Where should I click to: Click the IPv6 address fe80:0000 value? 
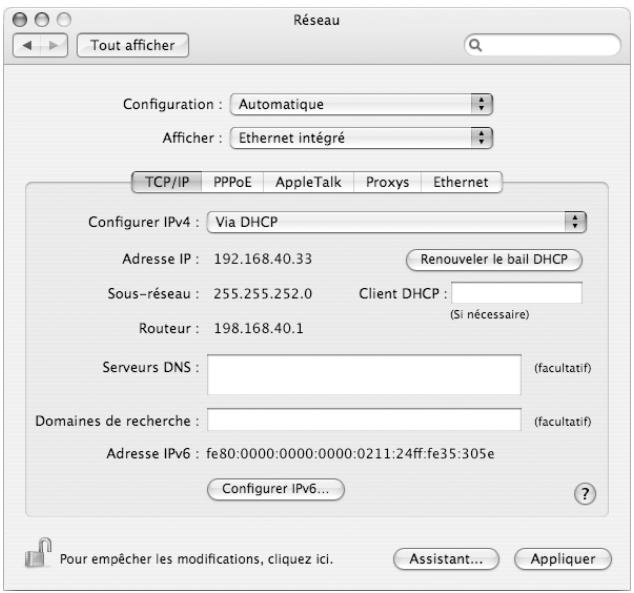[x=350, y=454]
